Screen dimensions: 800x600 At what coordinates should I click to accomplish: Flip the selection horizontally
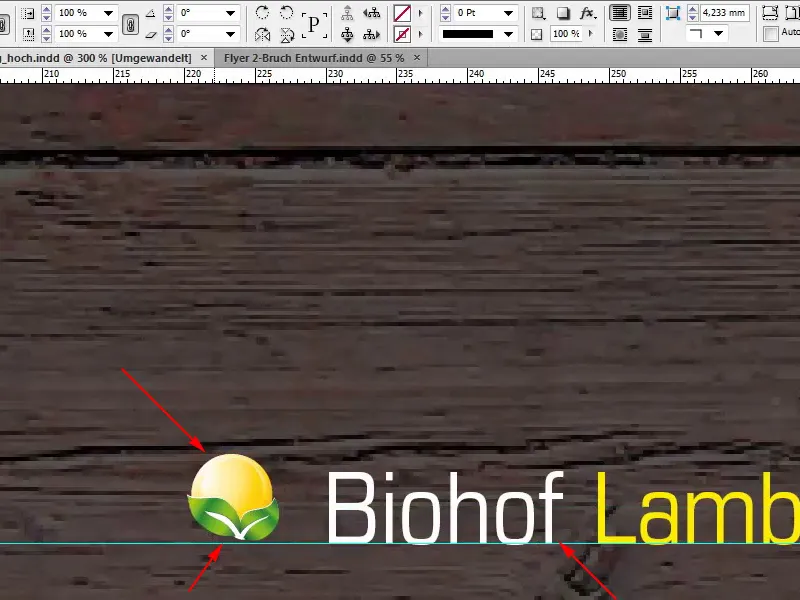coord(262,35)
